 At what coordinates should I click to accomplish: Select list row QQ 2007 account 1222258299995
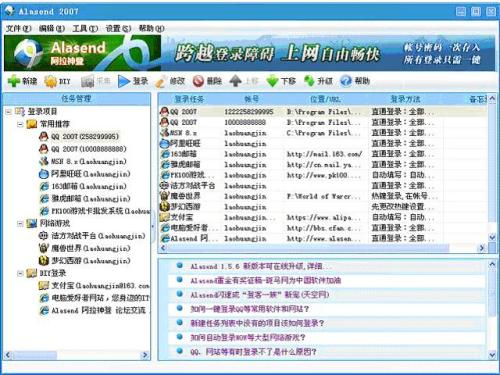tap(323, 112)
